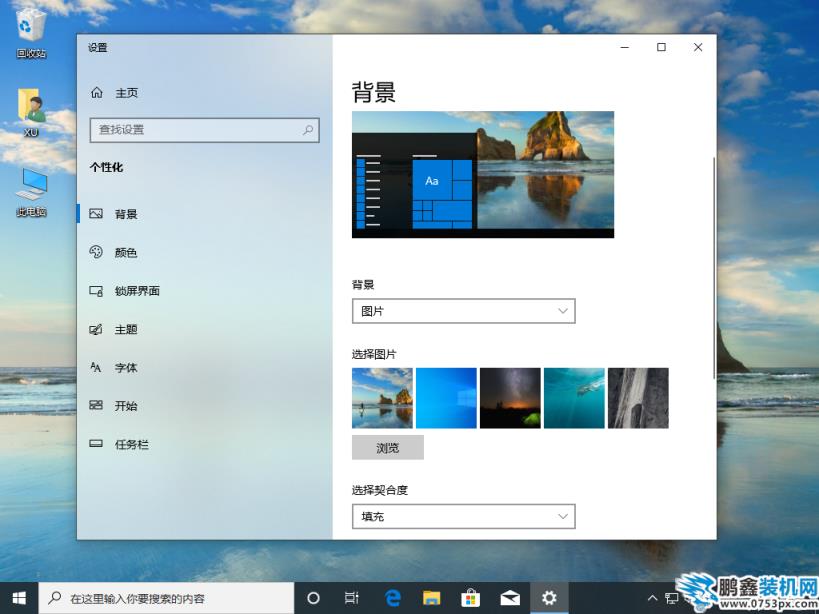Click the desktop background preview image
The height and width of the screenshot is (614, 819).
[x=483, y=174]
